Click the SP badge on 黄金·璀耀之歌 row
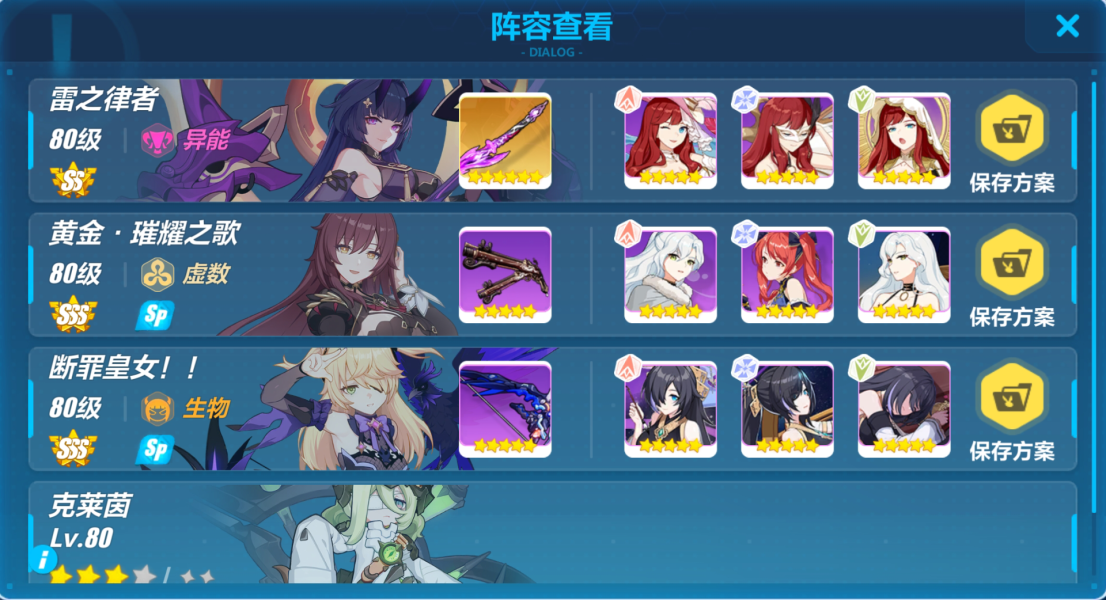 [155, 315]
